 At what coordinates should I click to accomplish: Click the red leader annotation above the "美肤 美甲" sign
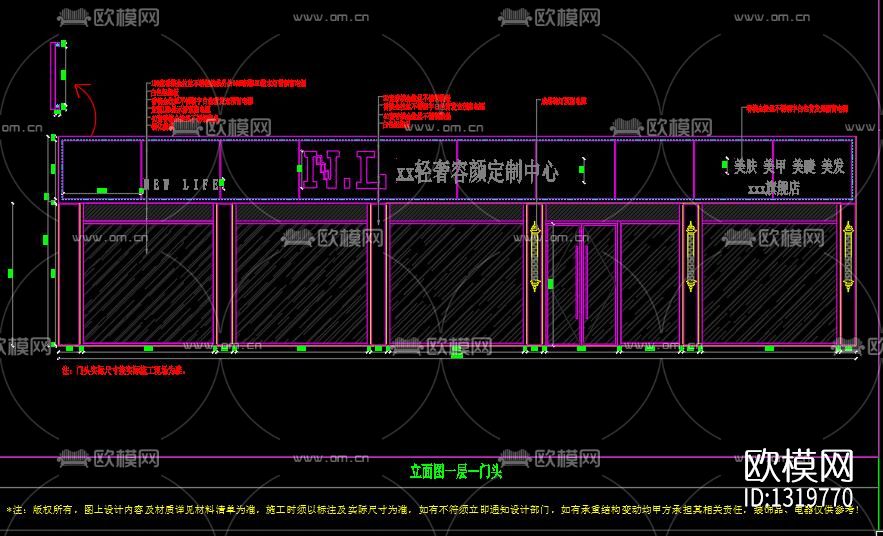796,108
